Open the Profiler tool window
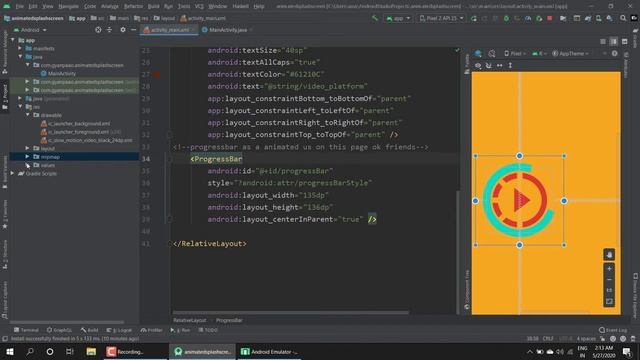Image resolution: width=640 pixels, height=360 pixels. (x=151, y=330)
